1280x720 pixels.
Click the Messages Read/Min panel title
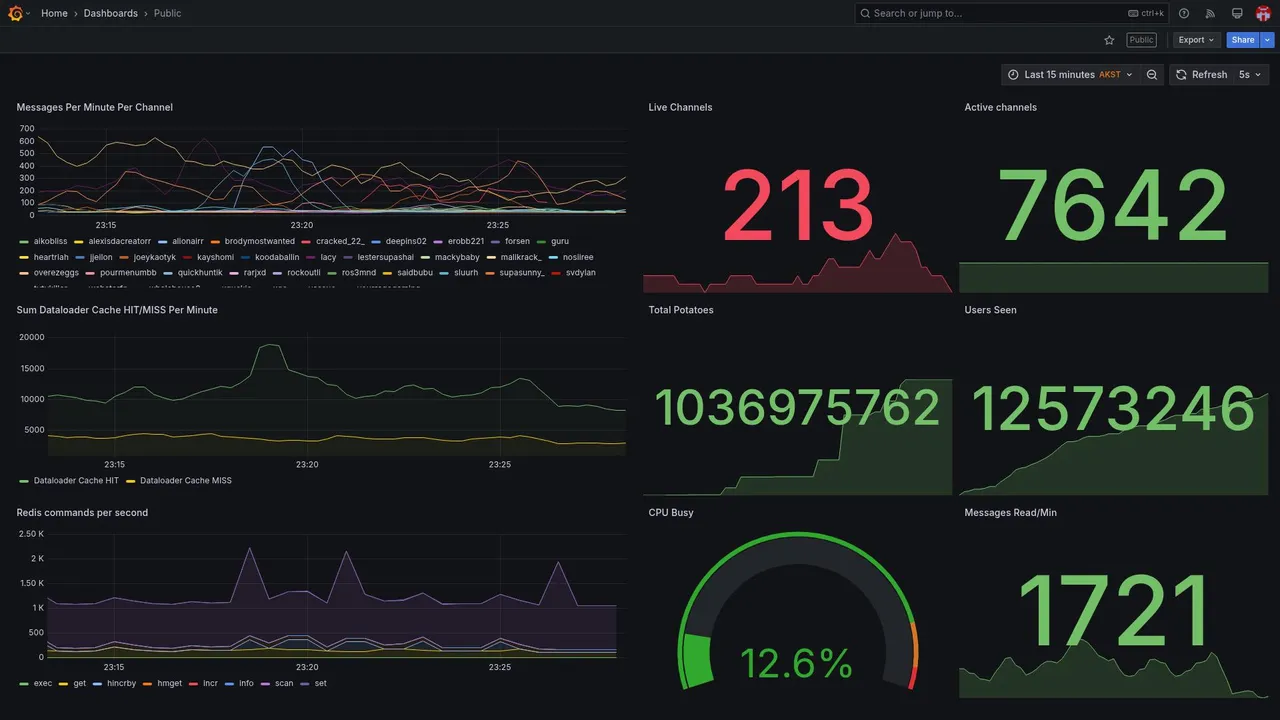click(1010, 512)
